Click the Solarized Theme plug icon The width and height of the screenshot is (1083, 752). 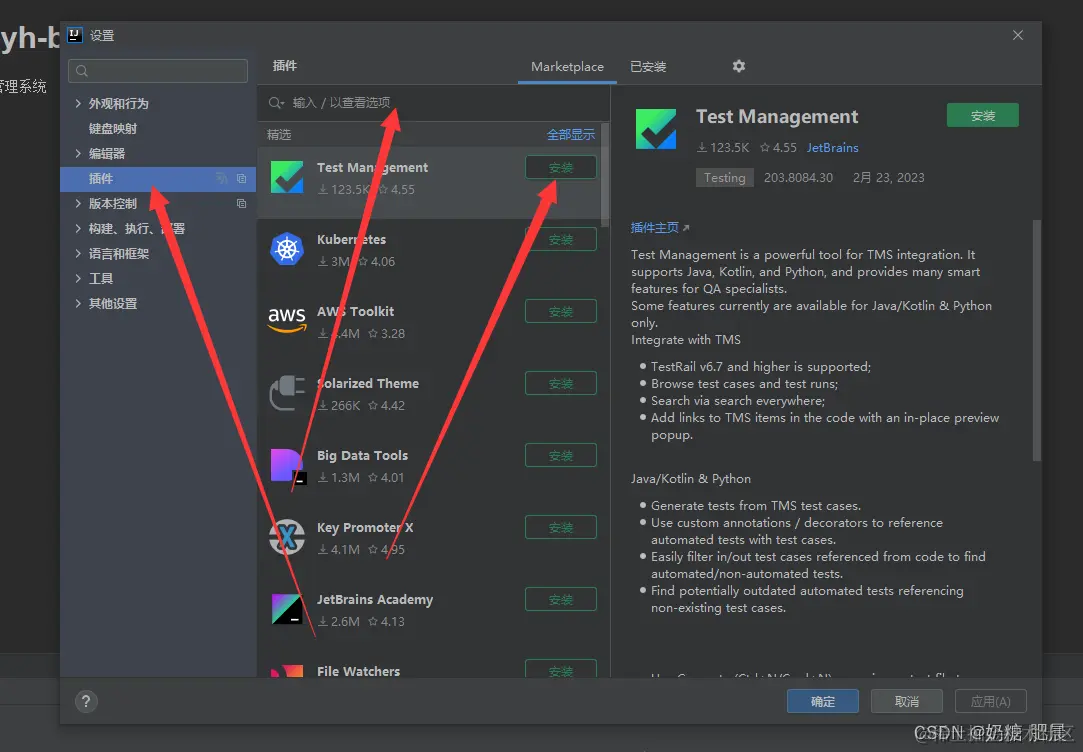(287, 393)
